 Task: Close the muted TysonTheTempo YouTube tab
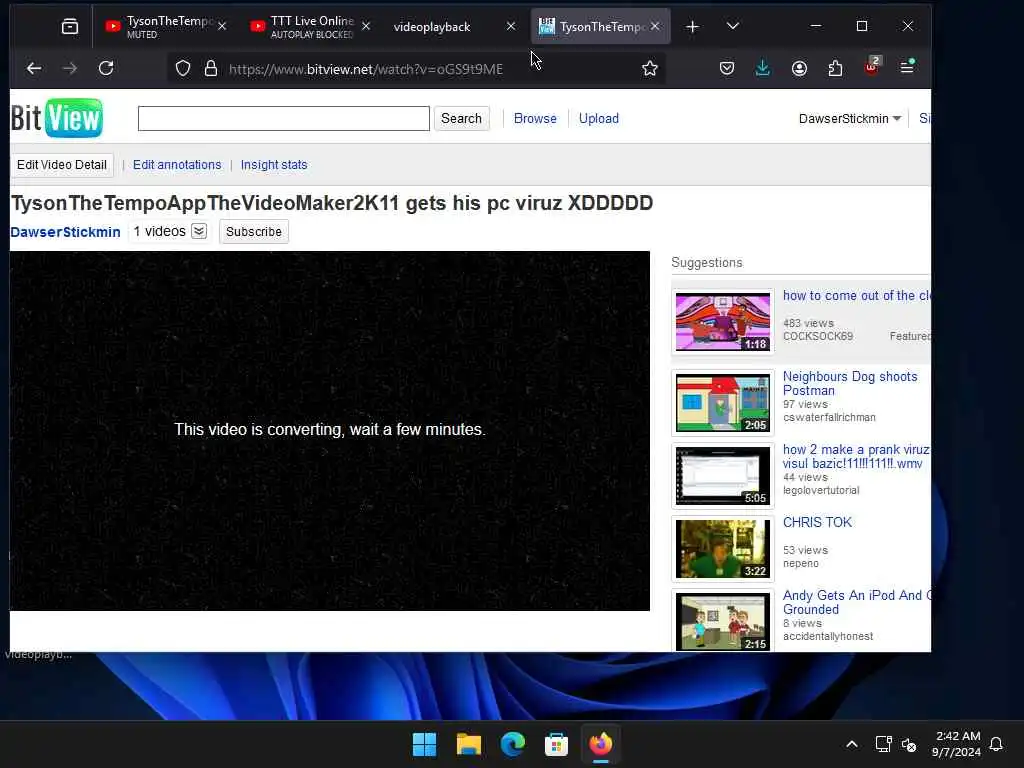[222, 26]
